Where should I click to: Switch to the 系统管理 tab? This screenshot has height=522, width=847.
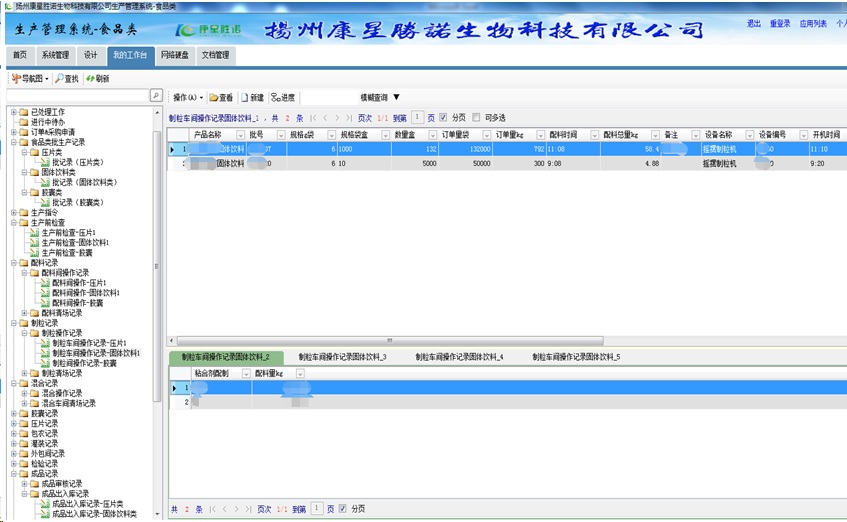click(55, 55)
